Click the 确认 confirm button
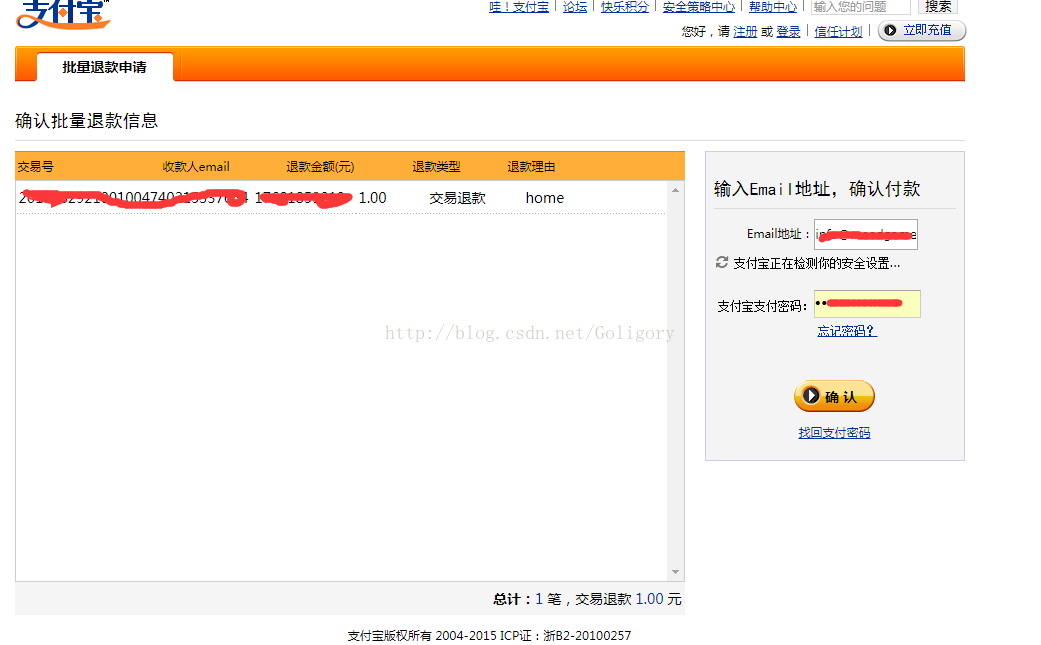This screenshot has width=1041, height=645. [x=835, y=396]
